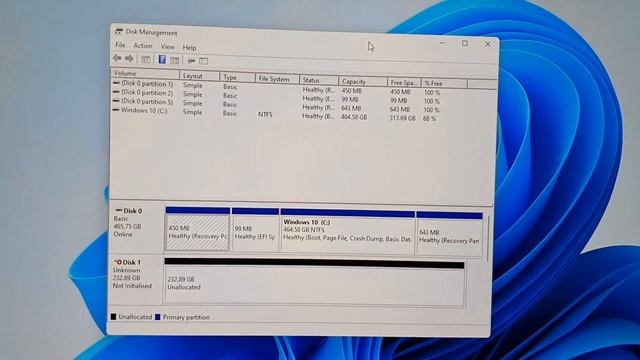The height and width of the screenshot is (360, 640).
Task: Toggle the Show/Hide Console Tree toolbar icon
Action: pos(146,60)
